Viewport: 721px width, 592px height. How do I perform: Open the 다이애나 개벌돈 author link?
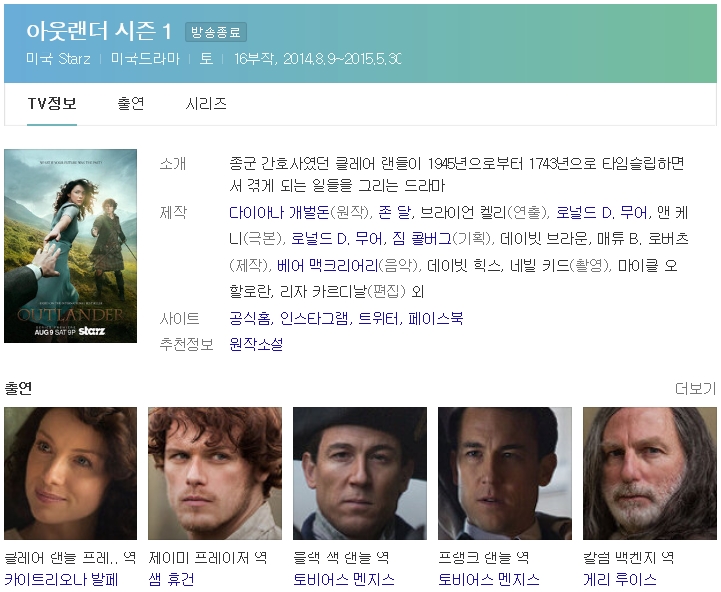pos(279,213)
